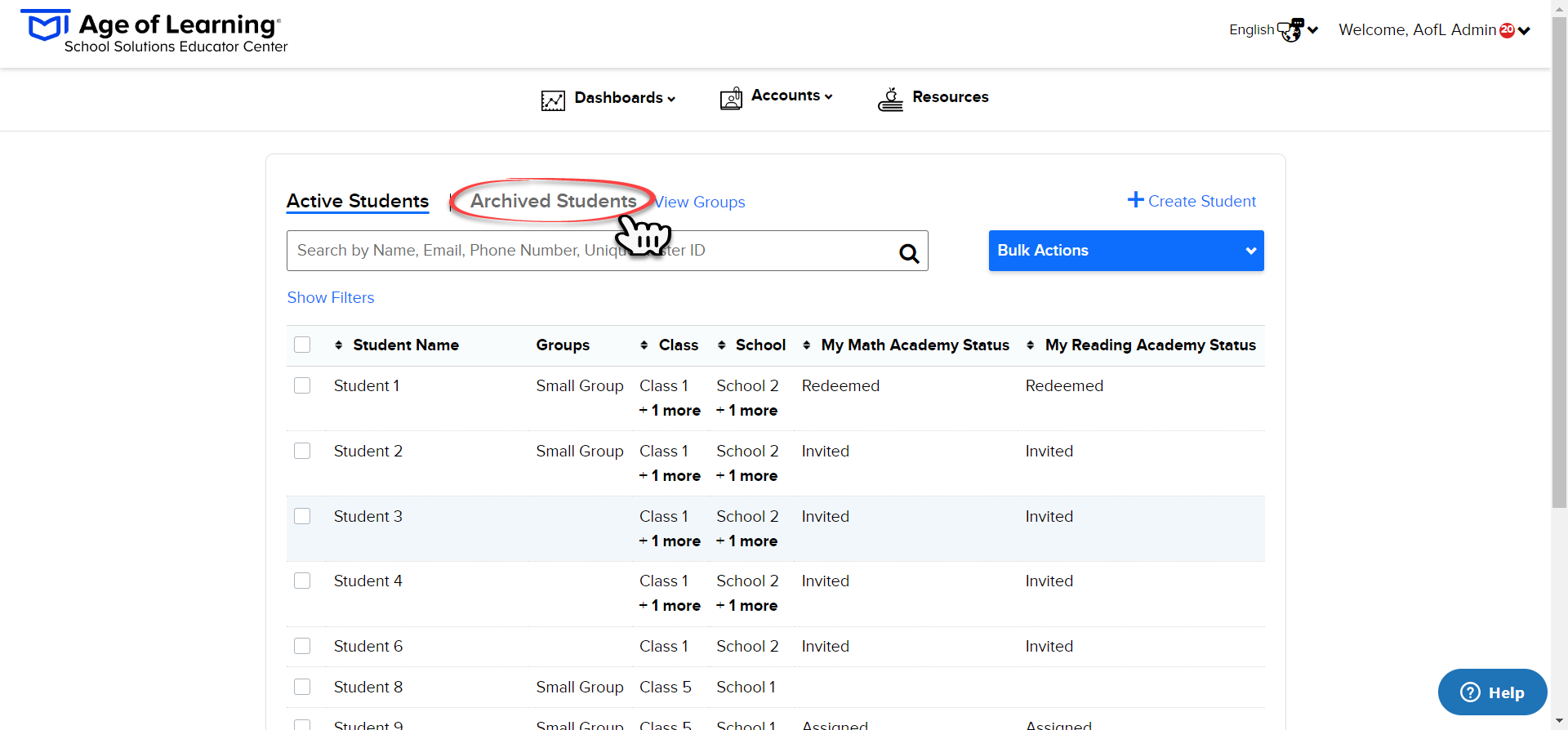Click the Student 4 name

point(368,581)
